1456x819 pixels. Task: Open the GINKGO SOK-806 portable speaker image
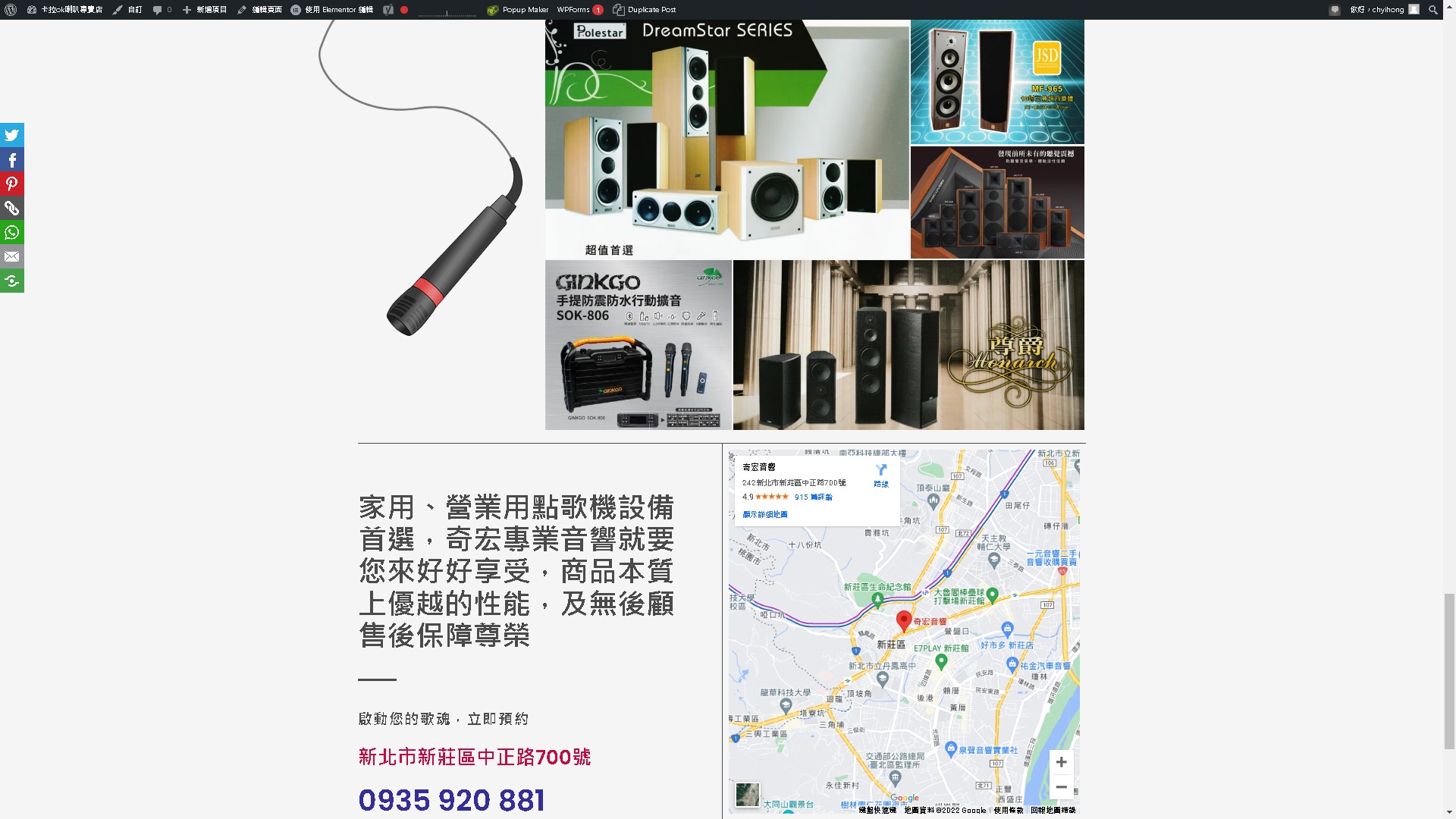(x=639, y=345)
